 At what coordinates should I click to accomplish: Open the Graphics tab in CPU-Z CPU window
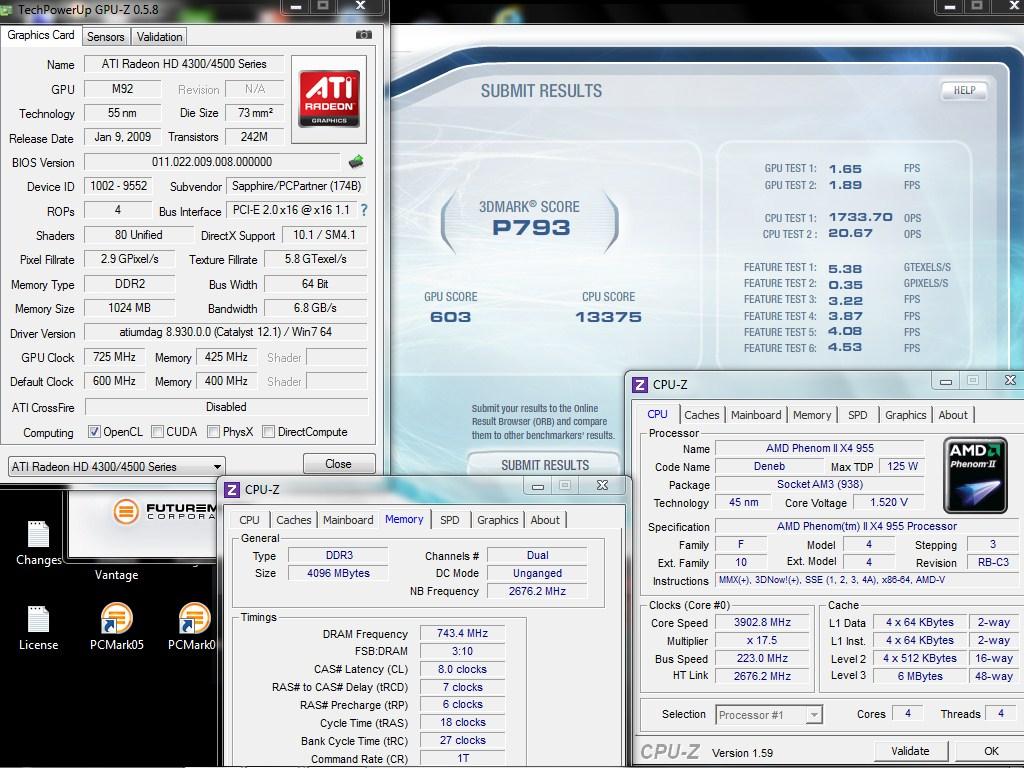[905, 415]
